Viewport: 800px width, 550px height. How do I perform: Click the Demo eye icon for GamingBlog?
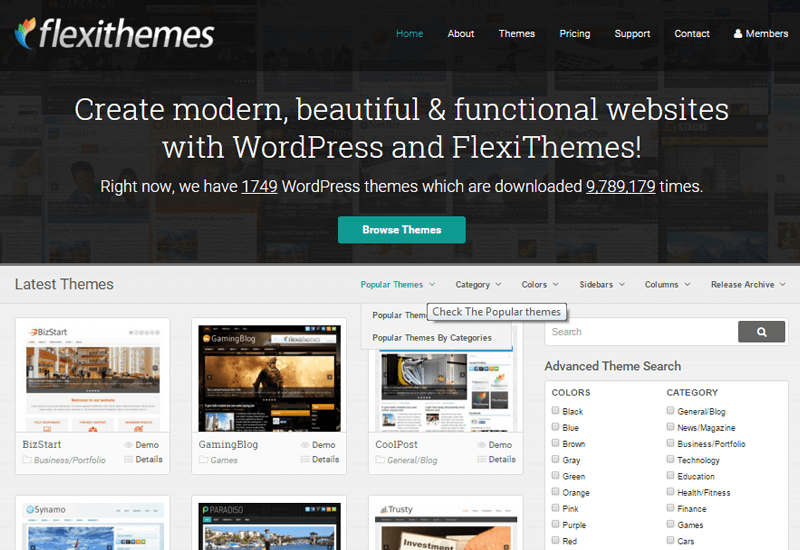pos(305,445)
